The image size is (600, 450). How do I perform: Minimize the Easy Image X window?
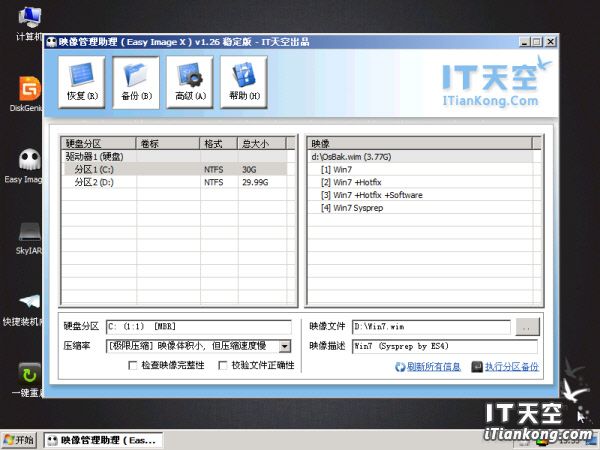(524, 42)
